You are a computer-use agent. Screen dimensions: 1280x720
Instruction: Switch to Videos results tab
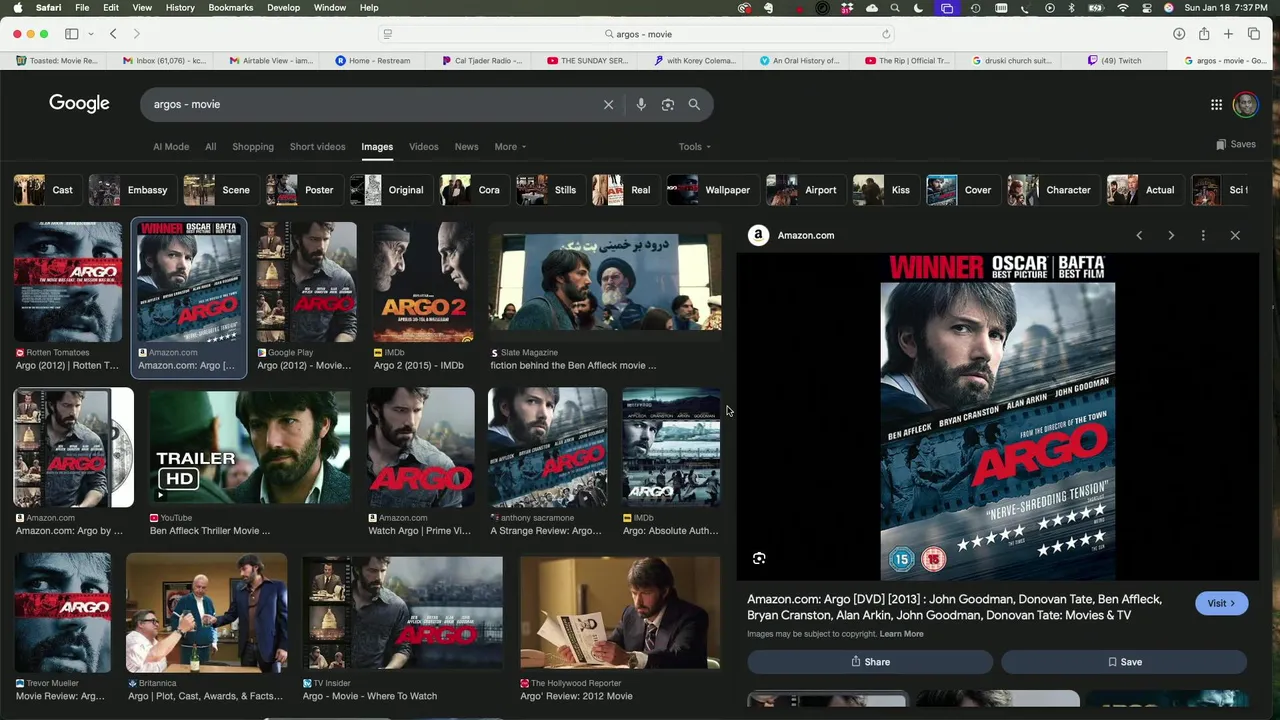coord(423,147)
